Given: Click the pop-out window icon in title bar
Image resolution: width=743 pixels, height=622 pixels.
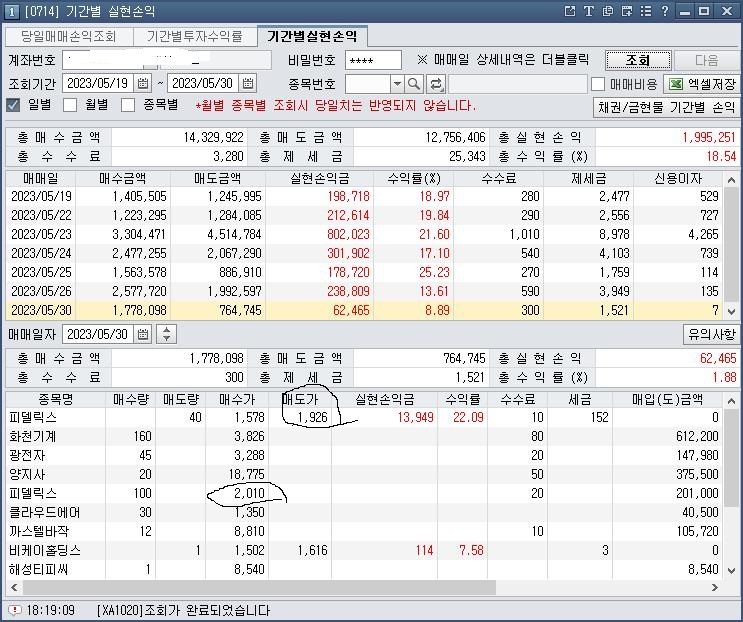Looking at the screenshot, I should [x=570, y=11].
